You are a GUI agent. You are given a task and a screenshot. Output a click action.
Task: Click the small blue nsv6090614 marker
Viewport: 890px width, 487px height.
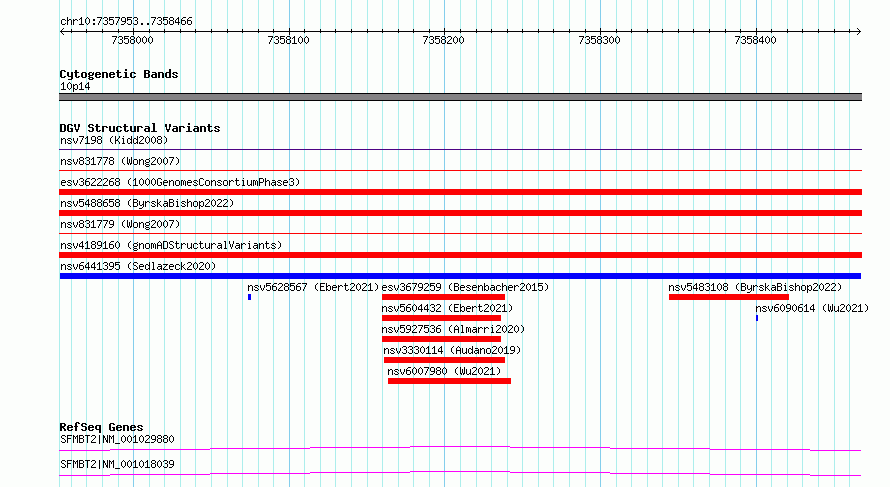coord(757,318)
